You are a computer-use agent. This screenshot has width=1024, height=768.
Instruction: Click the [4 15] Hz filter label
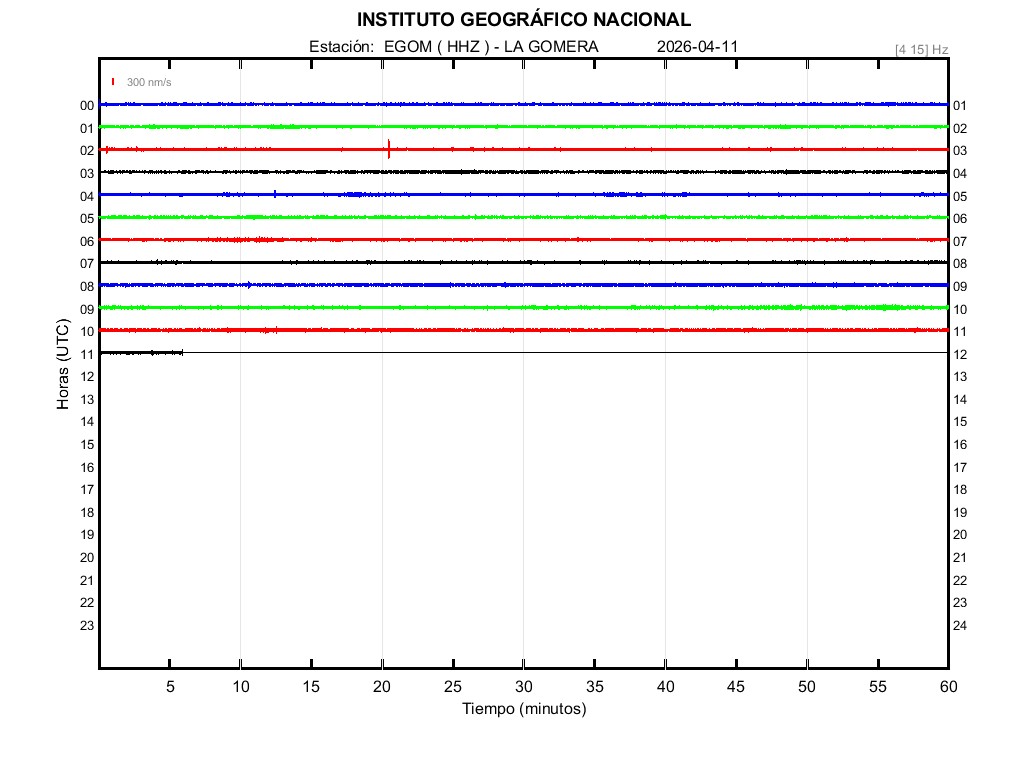(x=921, y=49)
